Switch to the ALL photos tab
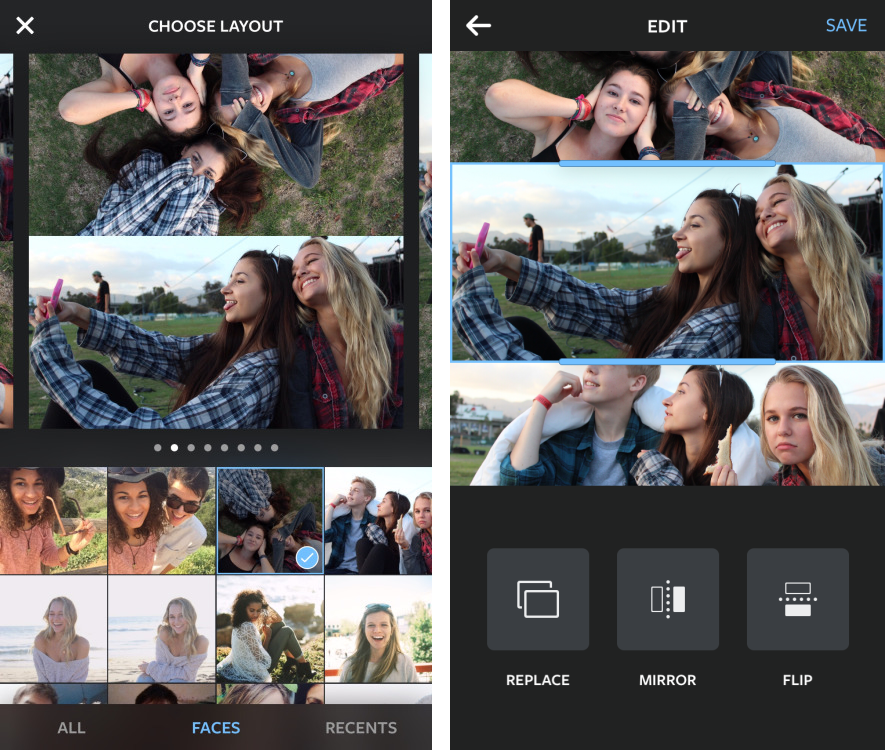The image size is (885, 750). pos(72,727)
